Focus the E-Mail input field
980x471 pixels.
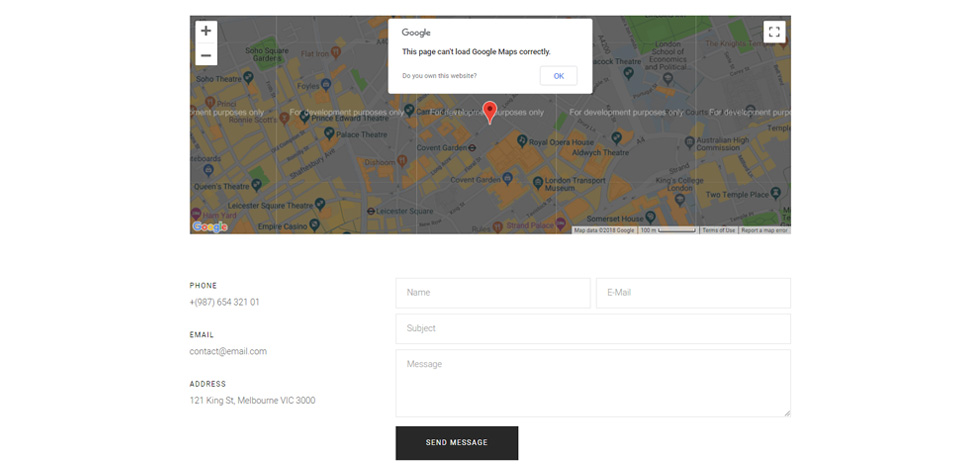click(693, 293)
